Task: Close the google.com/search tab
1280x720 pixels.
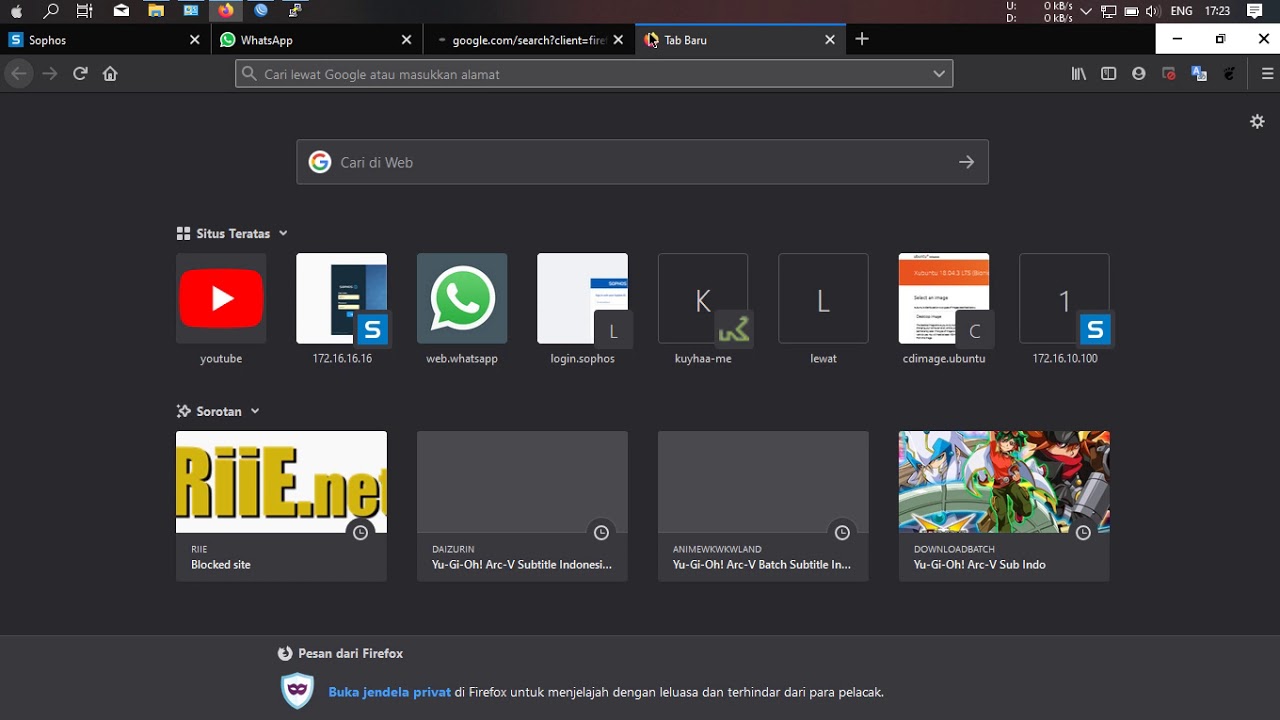Action: coord(618,40)
